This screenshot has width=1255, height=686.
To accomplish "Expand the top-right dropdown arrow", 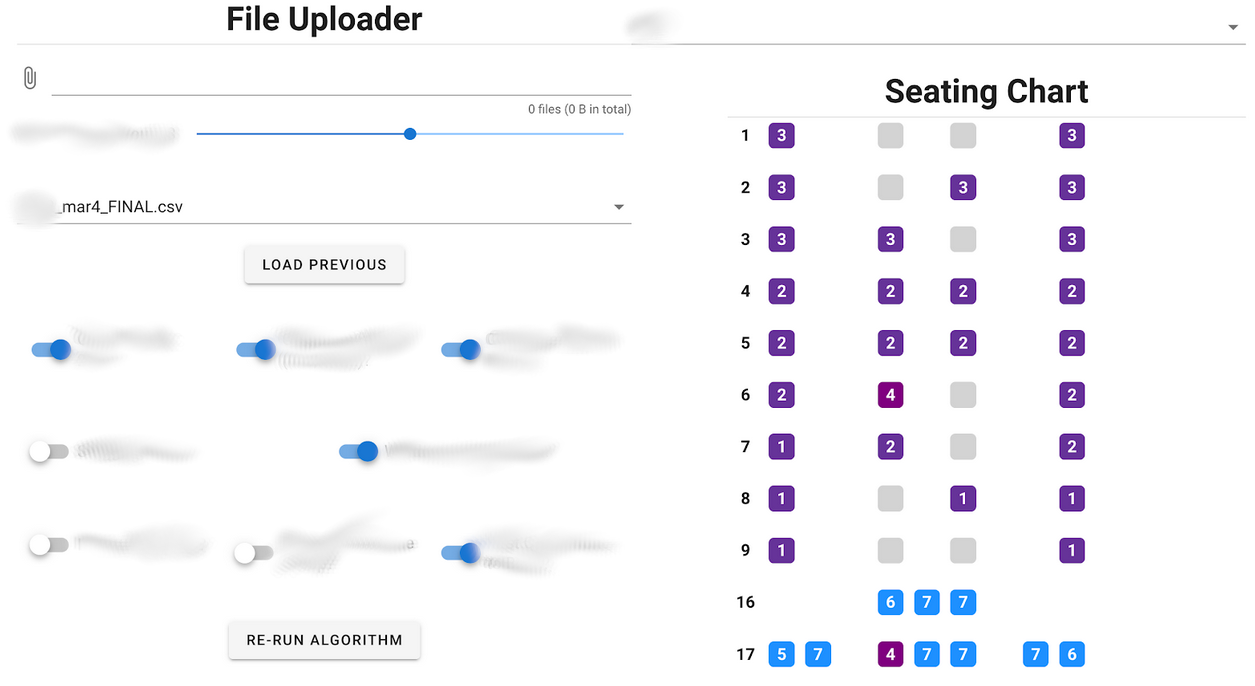I will tap(1233, 28).
